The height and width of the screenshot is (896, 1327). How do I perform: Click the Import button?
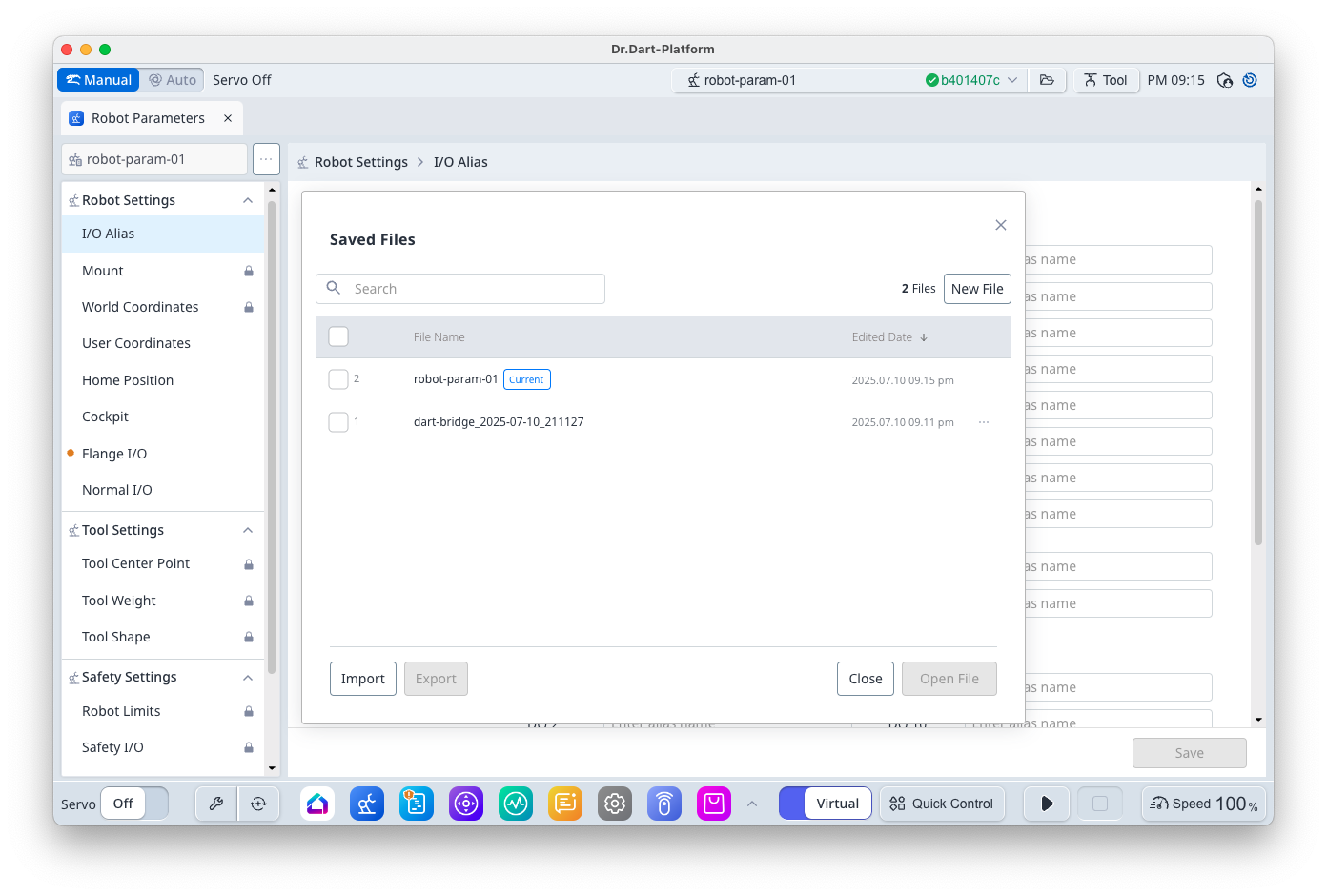pyautogui.click(x=362, y=679)
